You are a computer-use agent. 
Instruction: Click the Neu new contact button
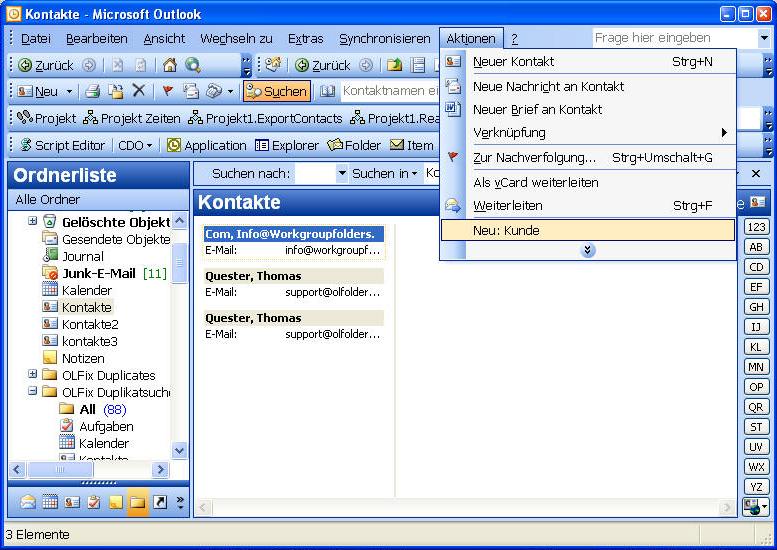click(x=38, y=91)
